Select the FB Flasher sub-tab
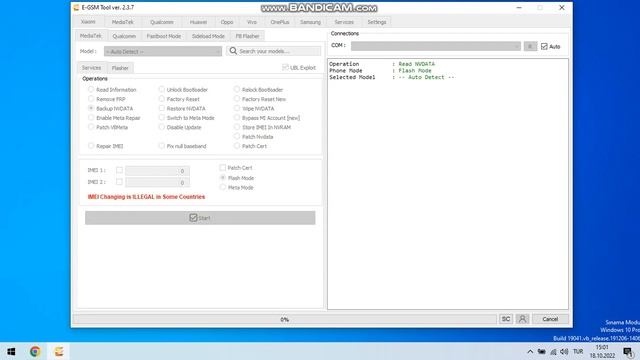 point(247,36)
